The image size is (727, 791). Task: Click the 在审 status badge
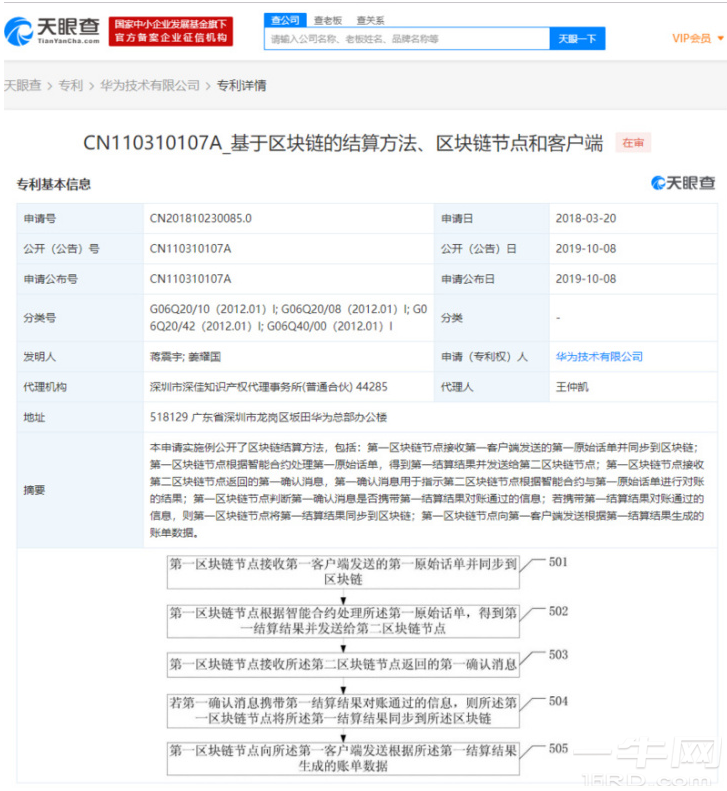[x=633, y=143]
